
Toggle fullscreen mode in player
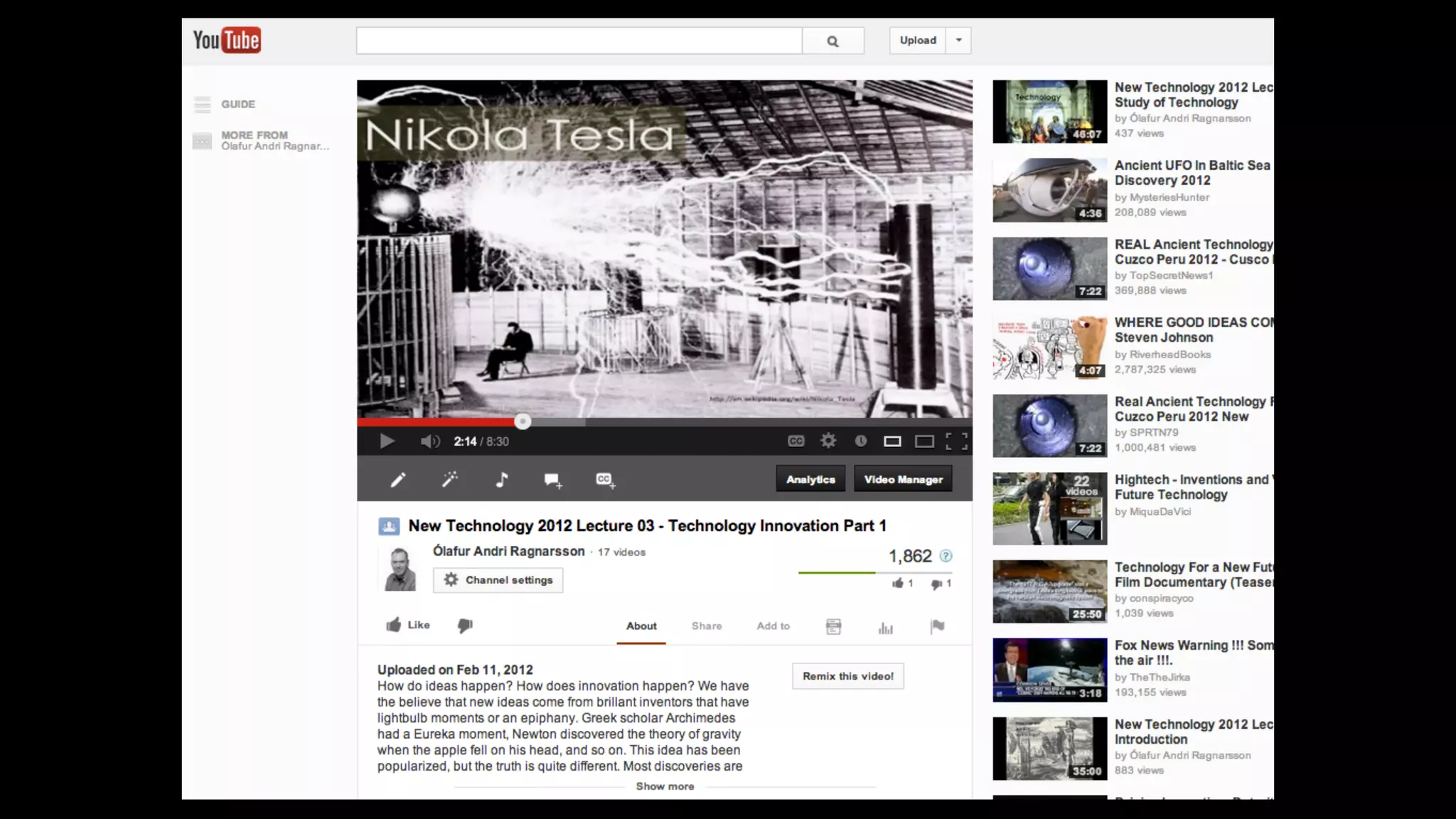point(956,441)
